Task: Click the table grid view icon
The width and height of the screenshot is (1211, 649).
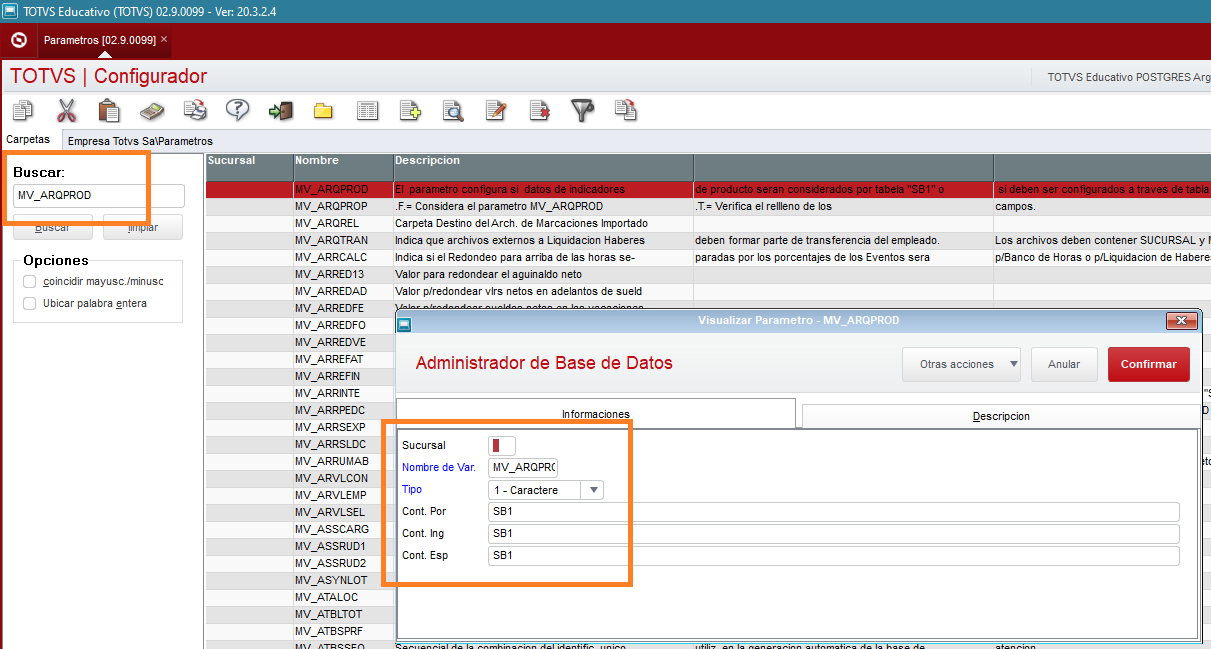Action: click(367, 110)
